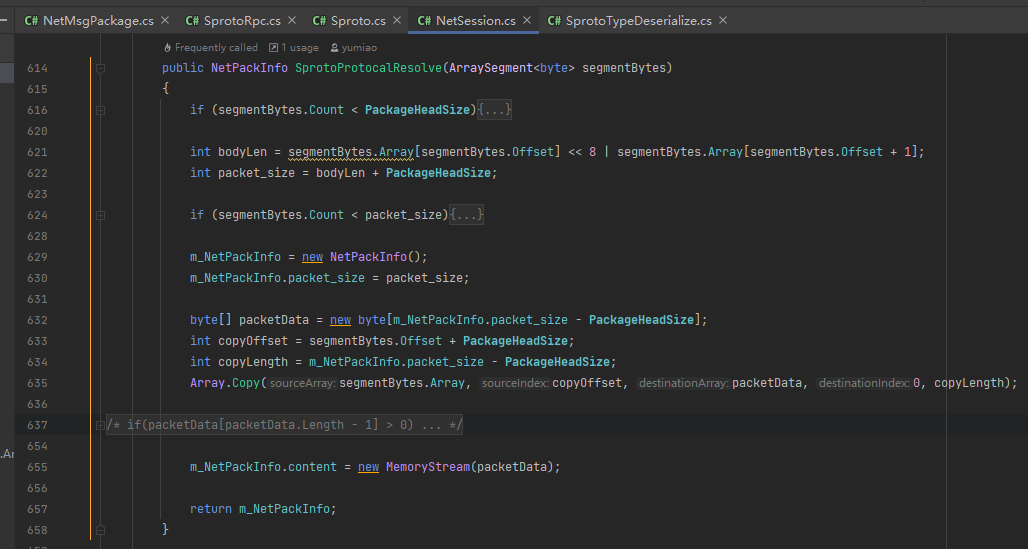Switch to the NetMsgPackage.cs tab

click(97, 20)
